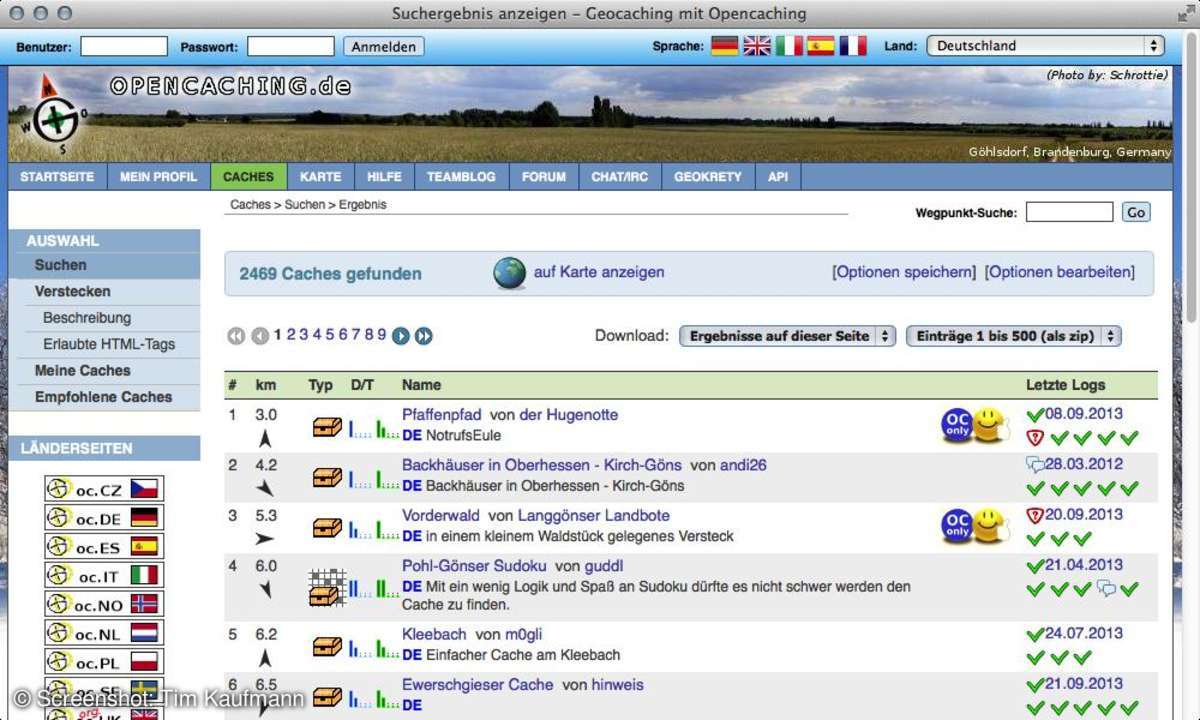
Task: Go to first results page arrow
Action: [236, 336]
